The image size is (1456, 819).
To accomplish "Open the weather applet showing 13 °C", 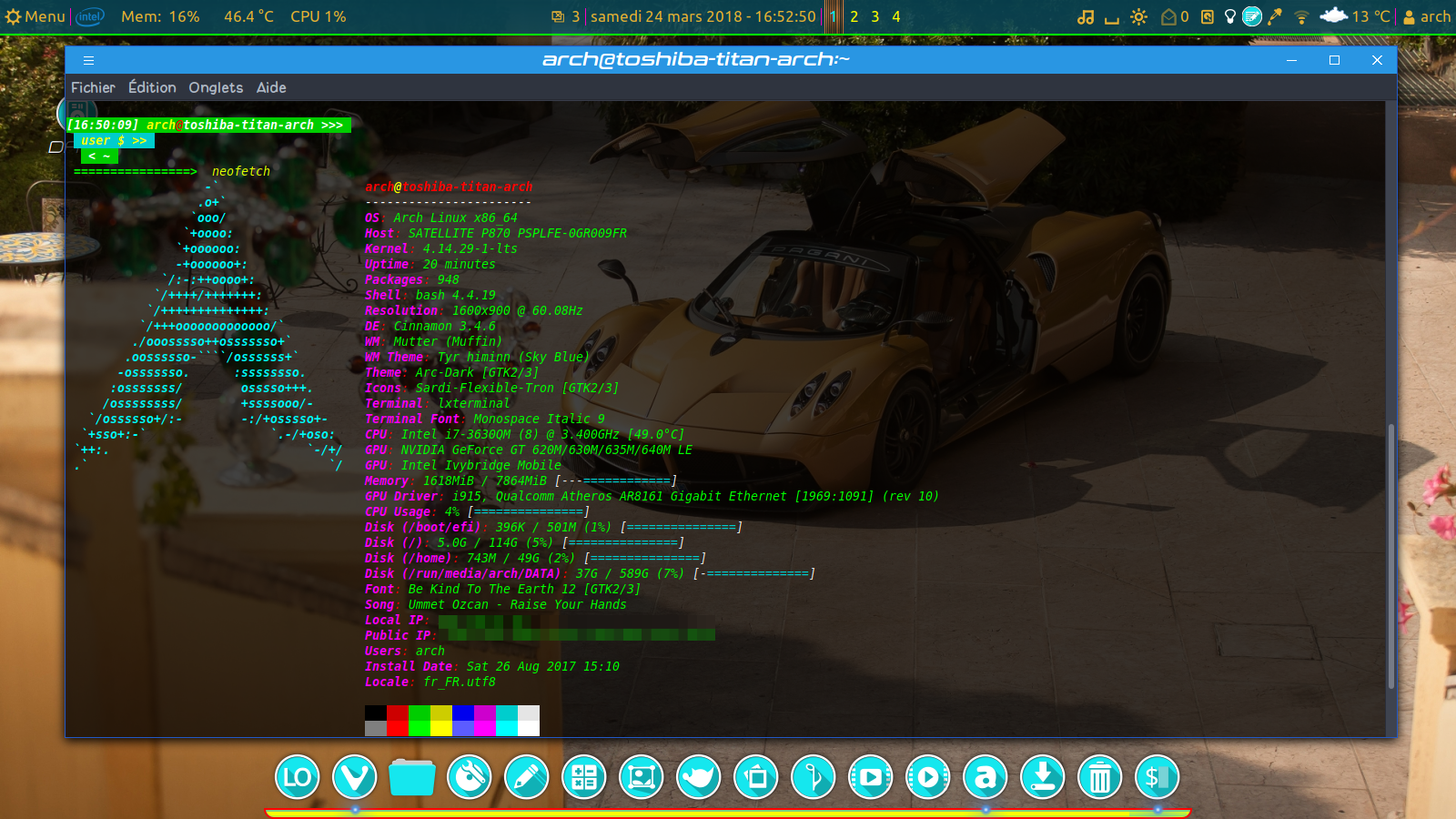I will [1355, 16].
